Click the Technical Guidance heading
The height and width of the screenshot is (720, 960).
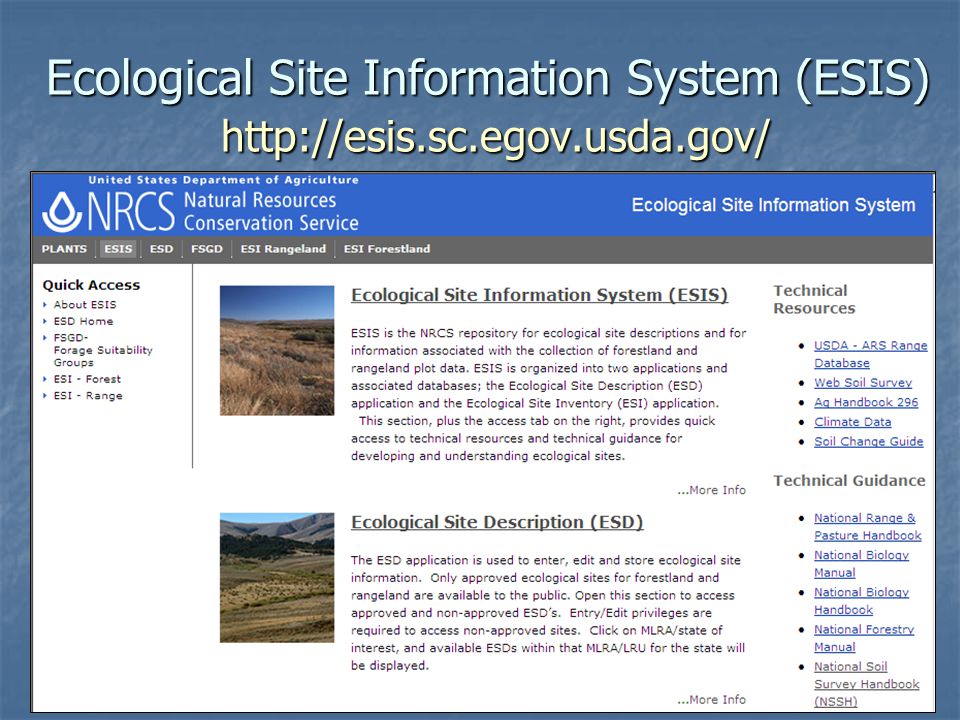[849, 481]
